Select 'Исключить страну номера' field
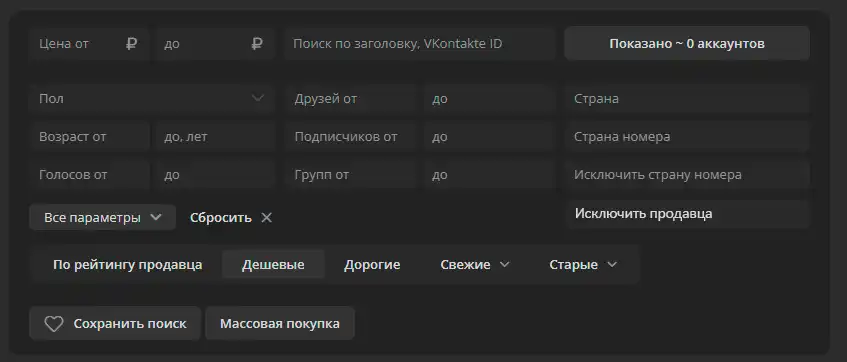 pyautogui.click(x=688, y=175)
